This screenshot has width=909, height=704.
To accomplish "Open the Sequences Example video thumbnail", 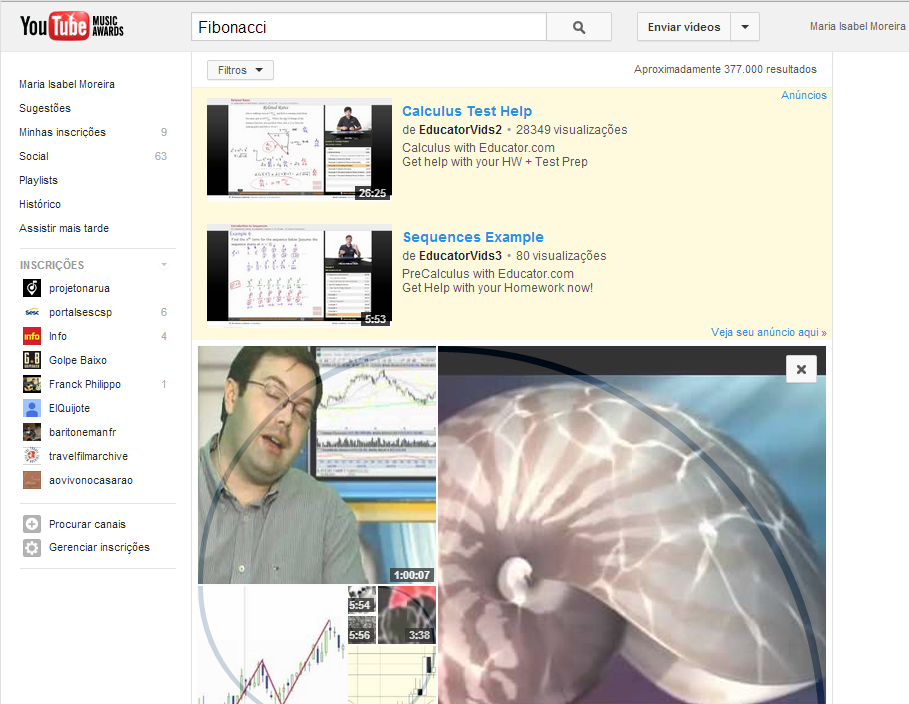I will pyautogui.click(x=299, y=275).
